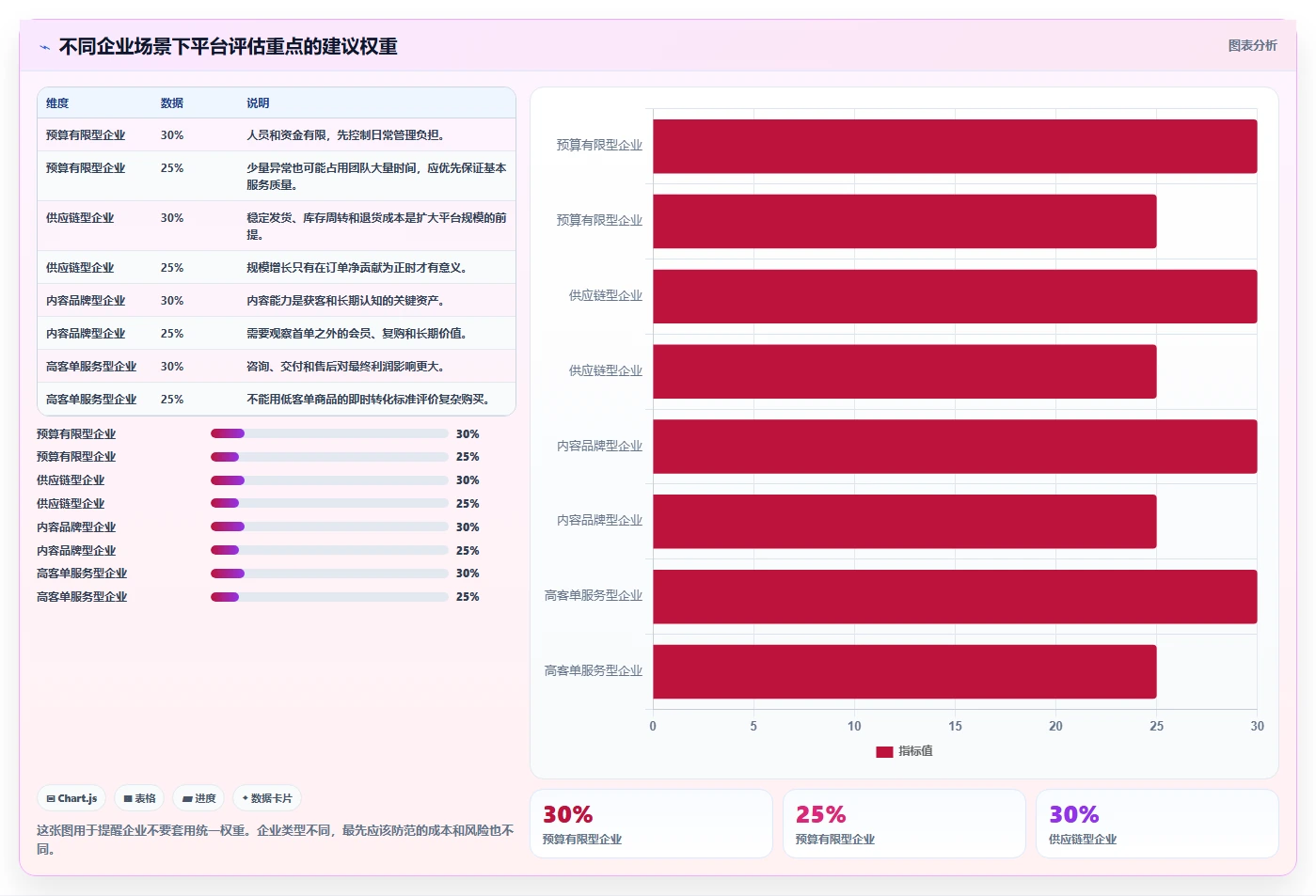Image resolution: width=1316 pixels, height=896 pixels.
Task: Click the longer 高客单服务型企业 chart bar
Action: 955,596
